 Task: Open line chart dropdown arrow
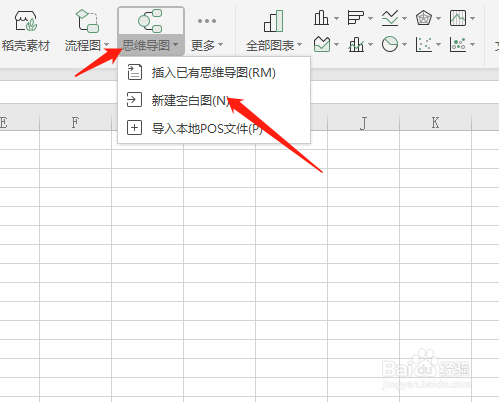[404, 18]
